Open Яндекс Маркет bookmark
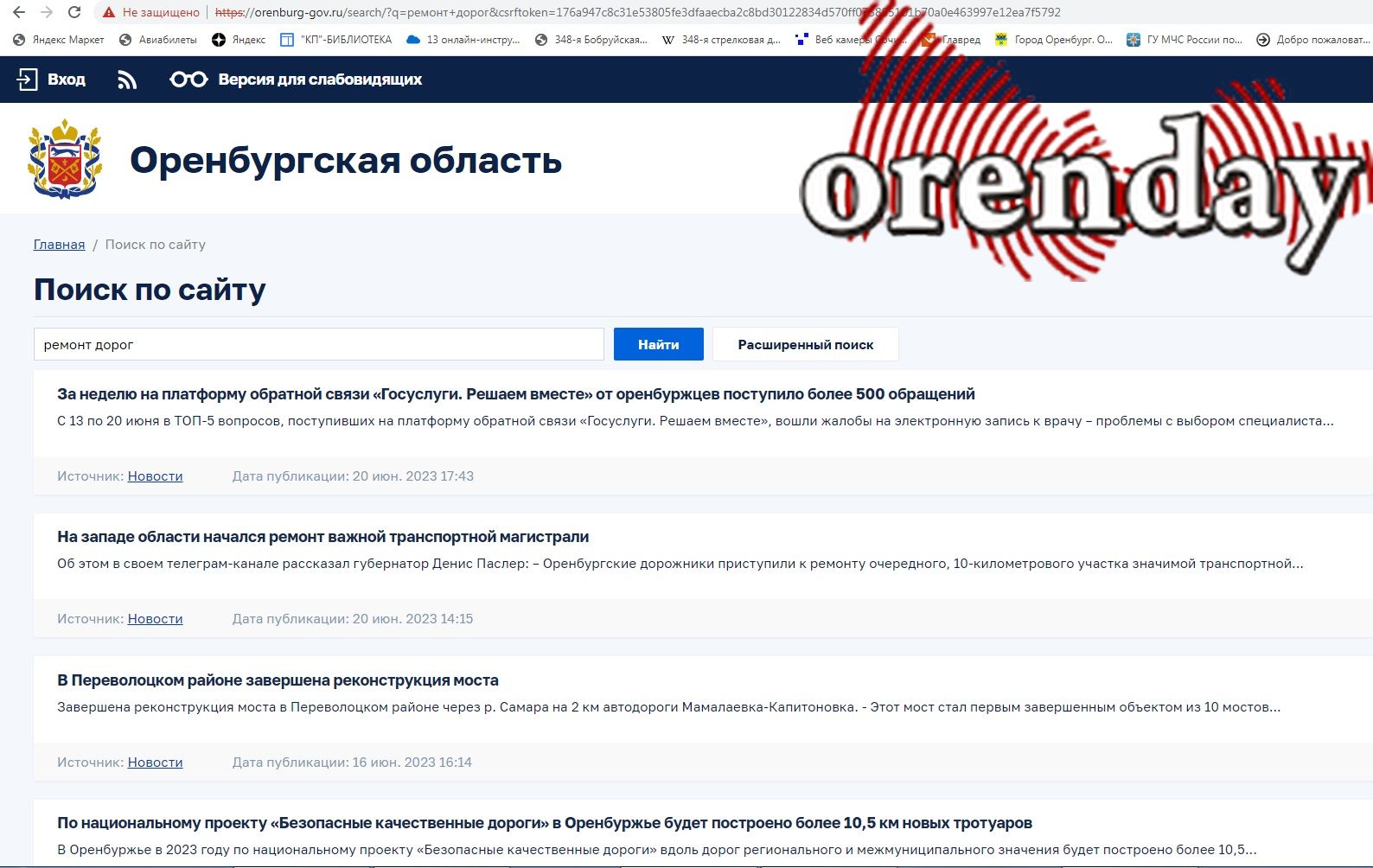The width and height of the screenshot is (1373, 868). [59, 40]
